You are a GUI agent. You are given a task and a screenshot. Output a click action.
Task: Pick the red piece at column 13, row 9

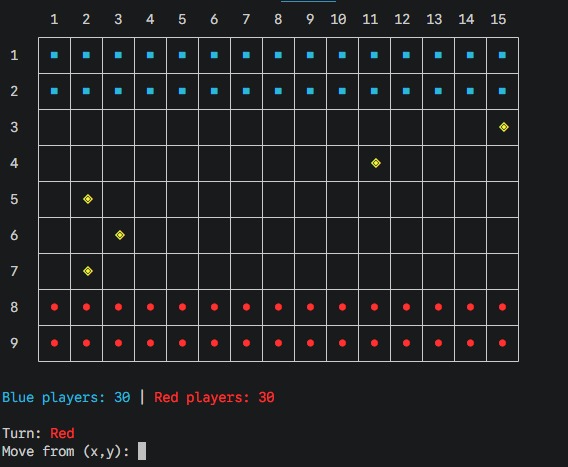pyautogui.click(x=438, y=343)
